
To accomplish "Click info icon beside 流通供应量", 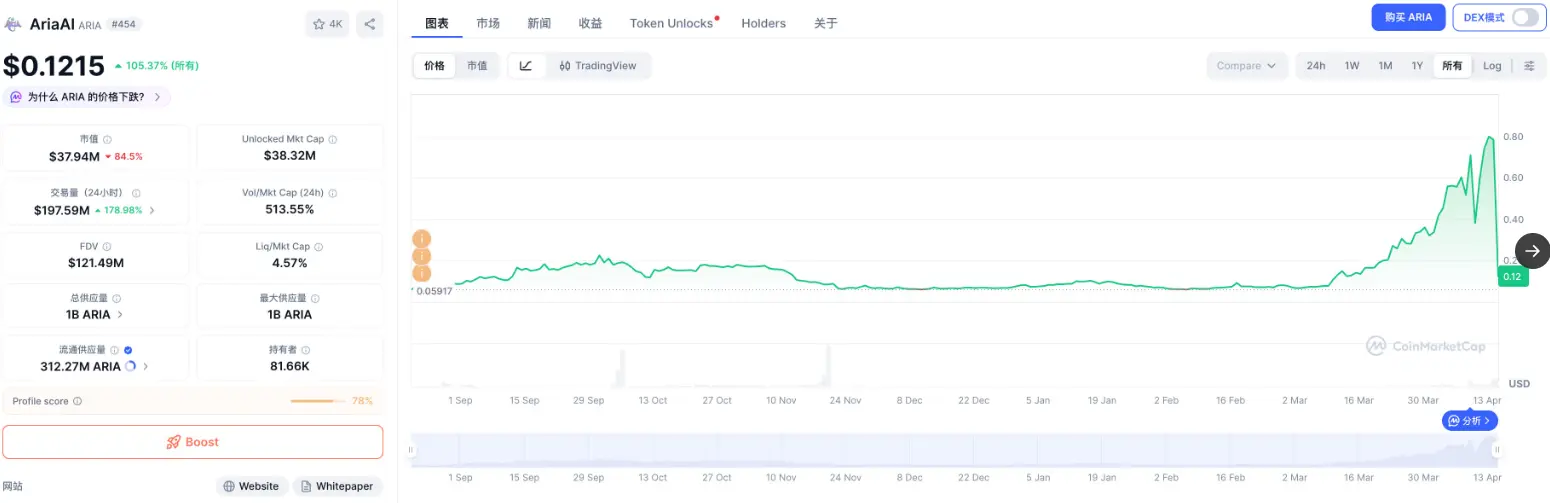I will (x=114, y=350).
